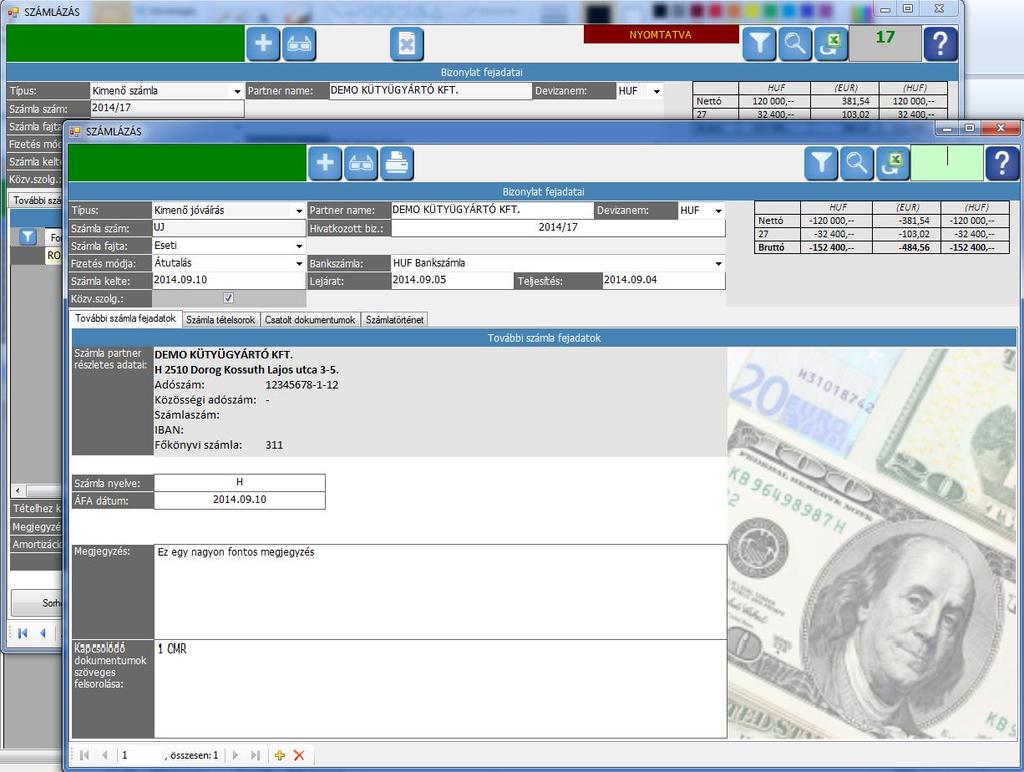Click the Nettó EUR value -381,54

(x=908, y=221)
